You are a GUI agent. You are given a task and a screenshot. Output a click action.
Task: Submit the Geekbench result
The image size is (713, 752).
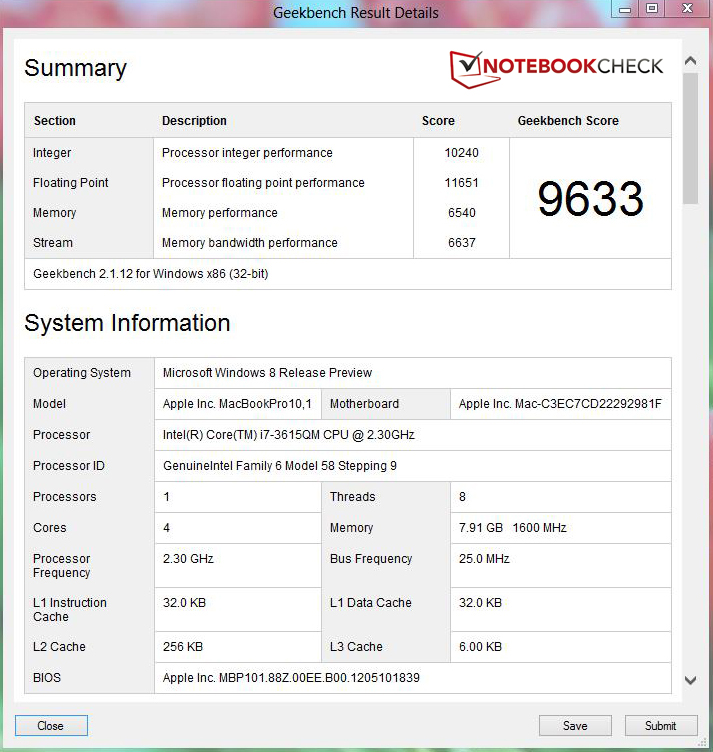coord(661,726)
